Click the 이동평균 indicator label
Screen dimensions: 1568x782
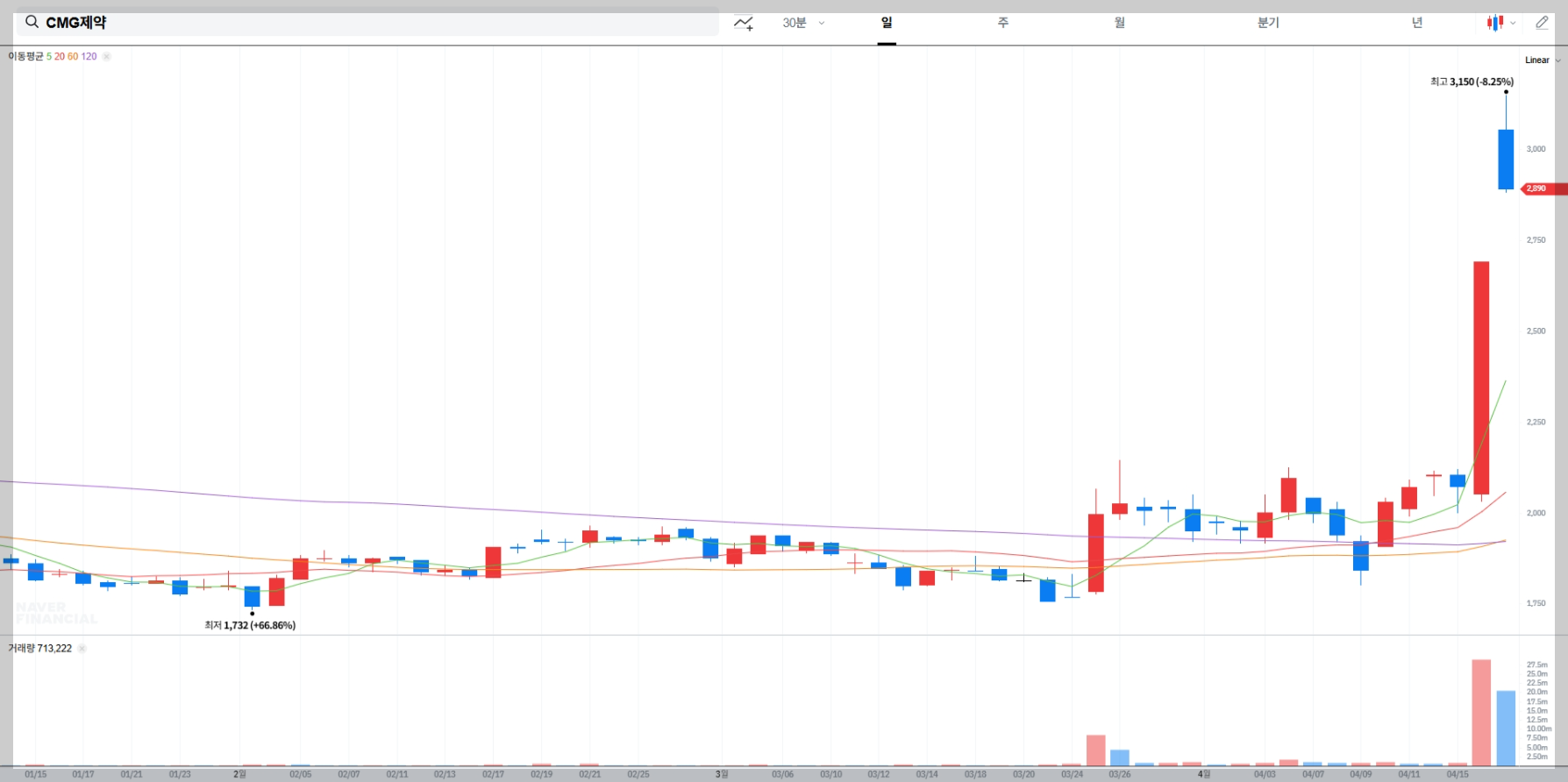(x=25, y=56)
